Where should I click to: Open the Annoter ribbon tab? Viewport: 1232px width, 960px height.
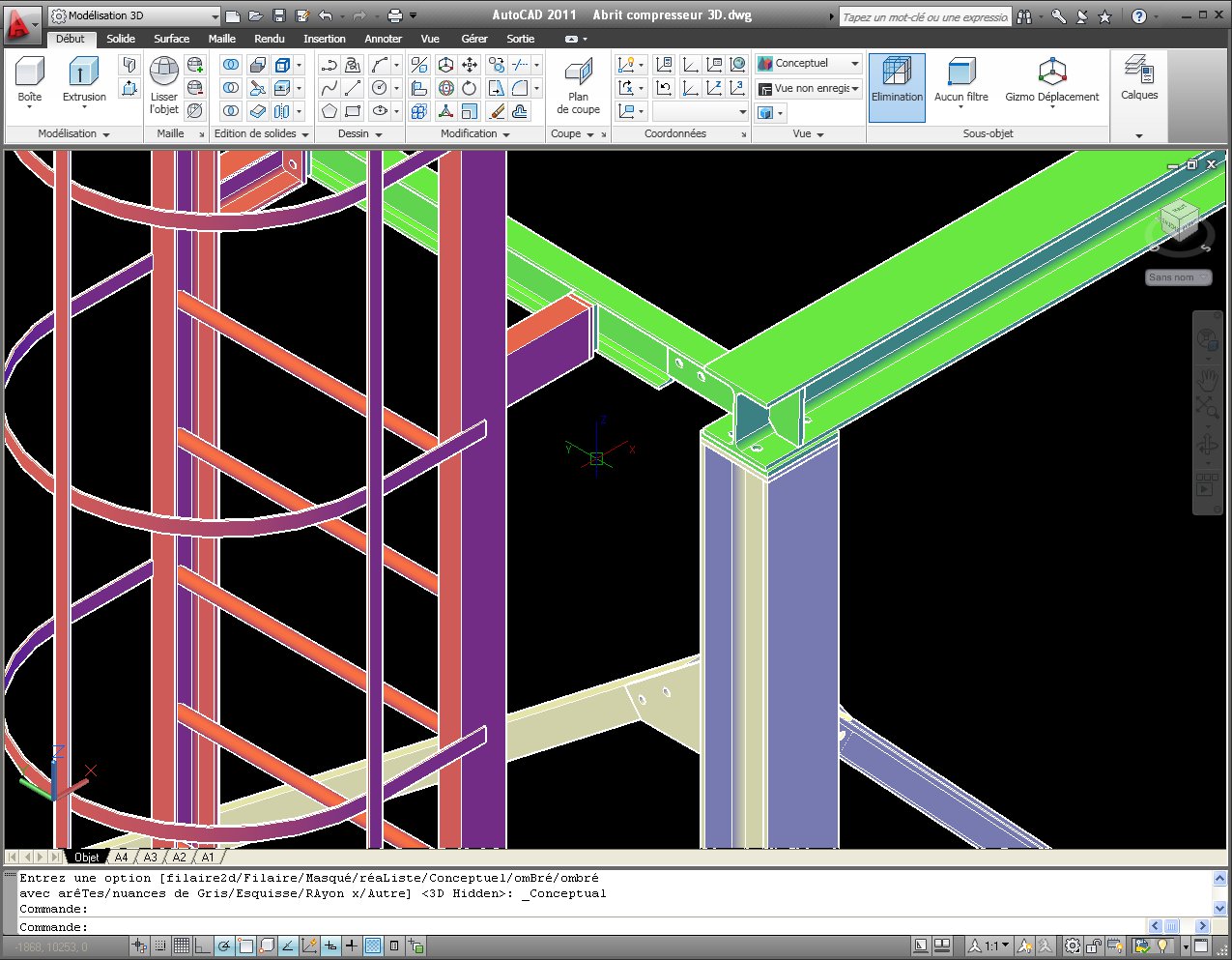tap(383, 39)
